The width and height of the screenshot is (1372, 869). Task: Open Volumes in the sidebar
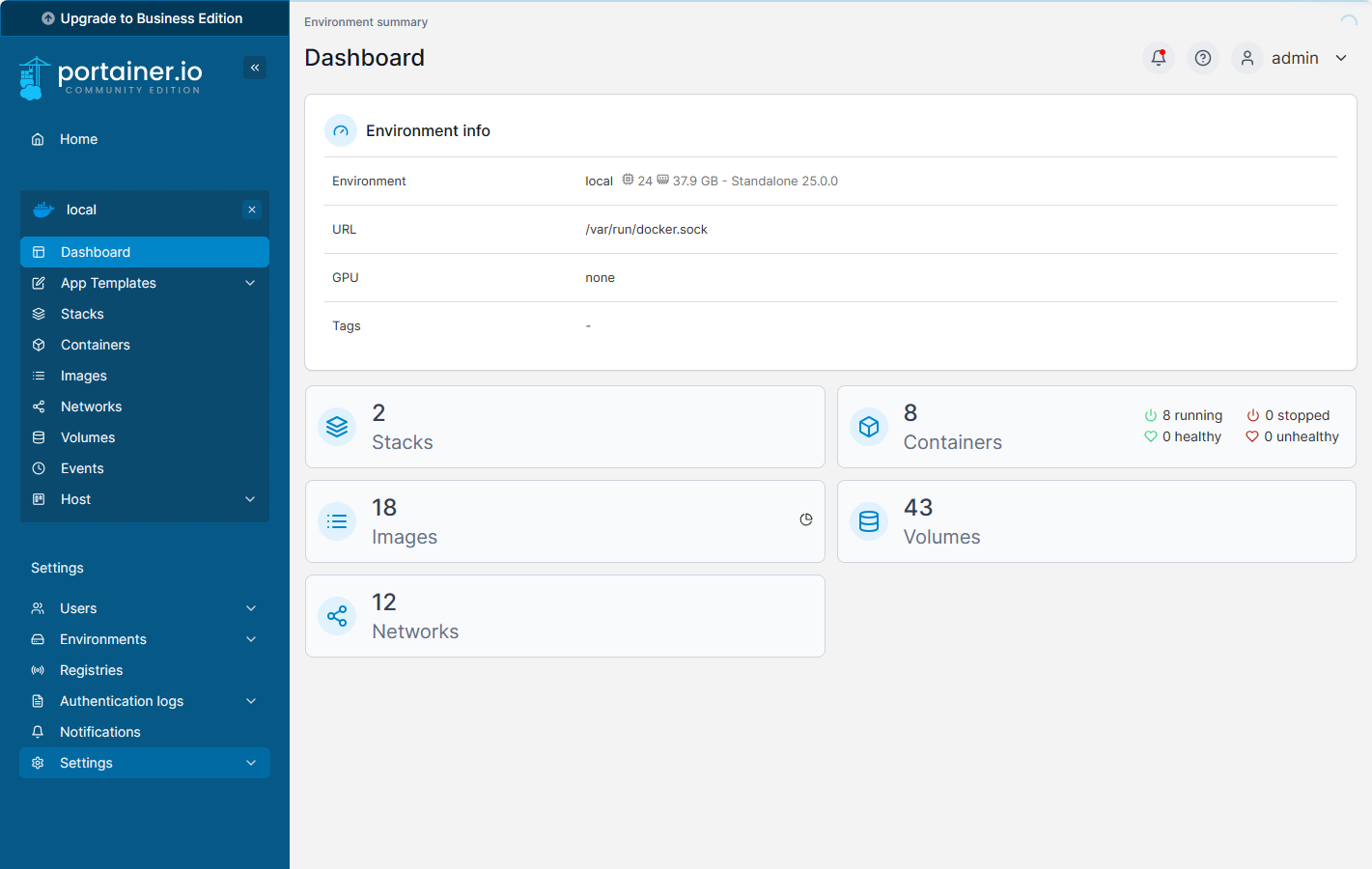145,437
